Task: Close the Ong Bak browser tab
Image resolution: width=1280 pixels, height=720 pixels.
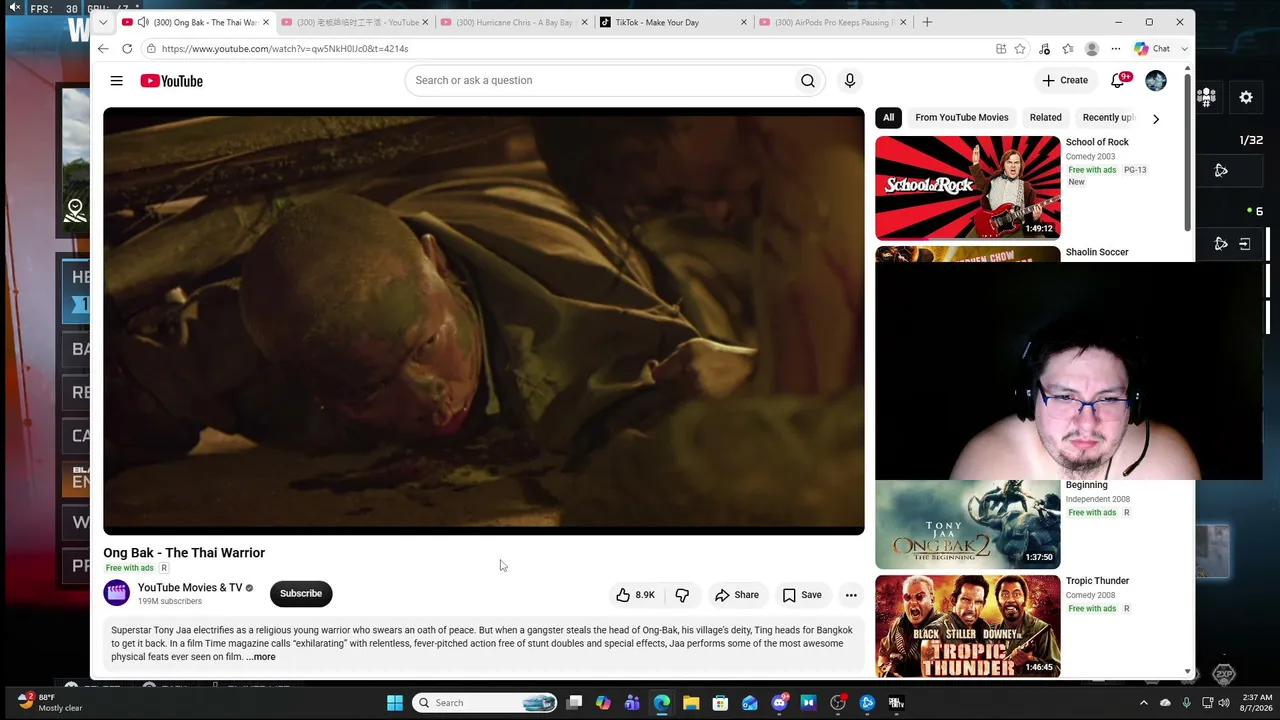Action: pyautogui.click(x=266, y=22)
